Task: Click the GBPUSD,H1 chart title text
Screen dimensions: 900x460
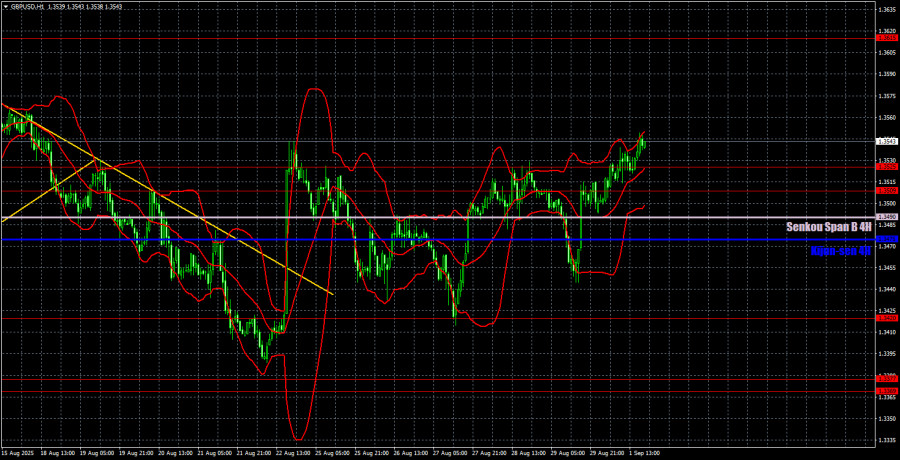Action: 26,6
